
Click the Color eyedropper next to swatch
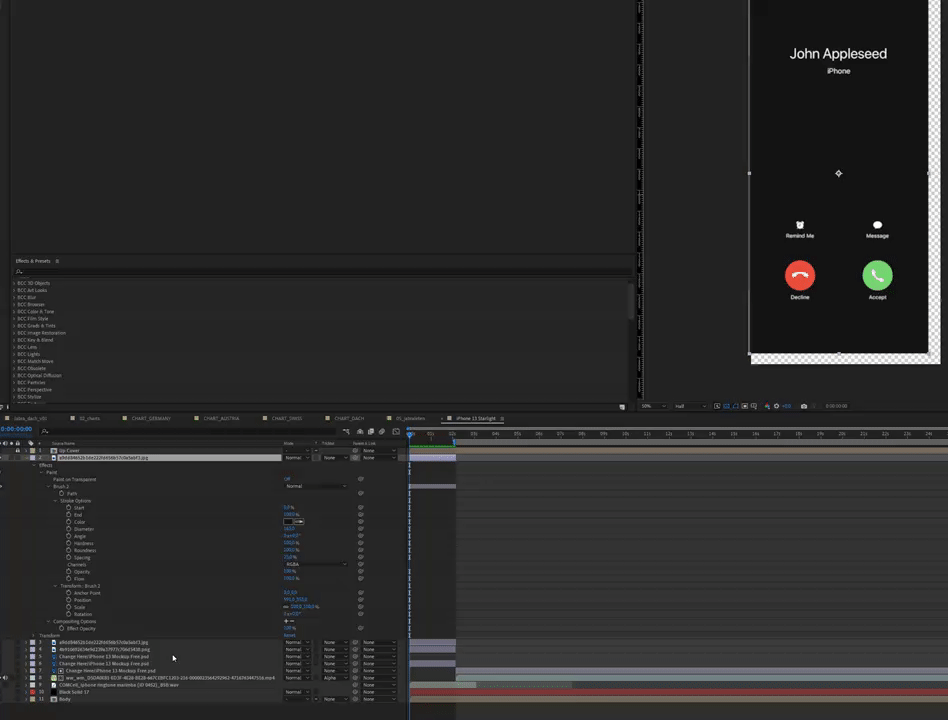click(x=299, y=522)
